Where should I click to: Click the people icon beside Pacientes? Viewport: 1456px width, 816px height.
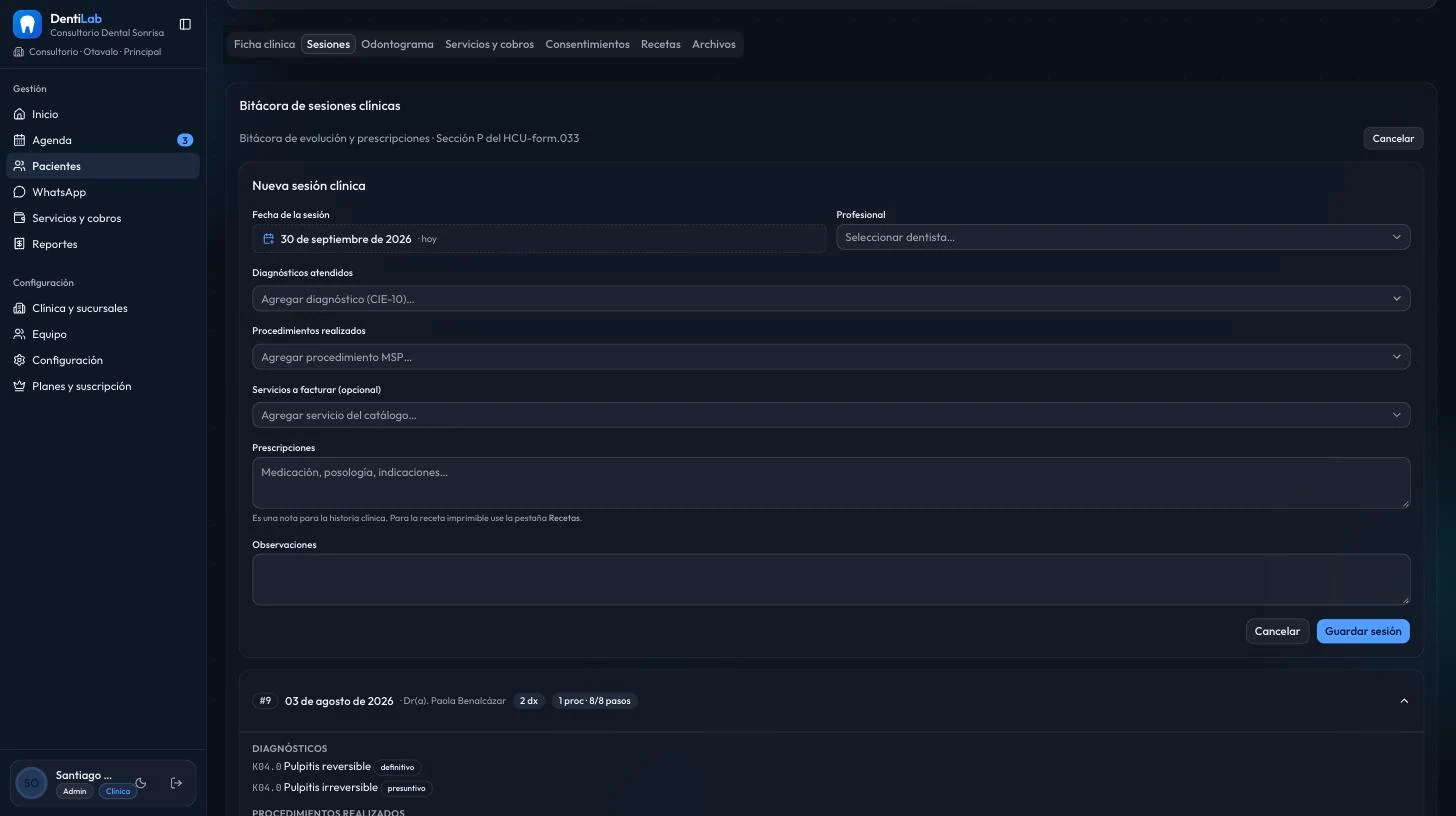[x=19, y=166]
